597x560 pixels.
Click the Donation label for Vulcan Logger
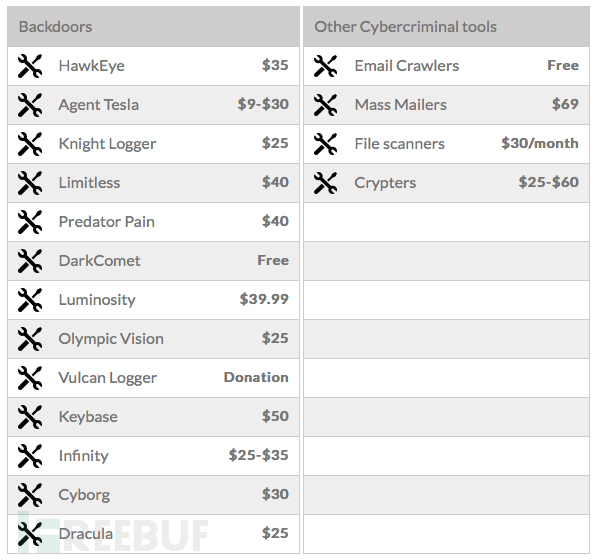pos(256,377)
